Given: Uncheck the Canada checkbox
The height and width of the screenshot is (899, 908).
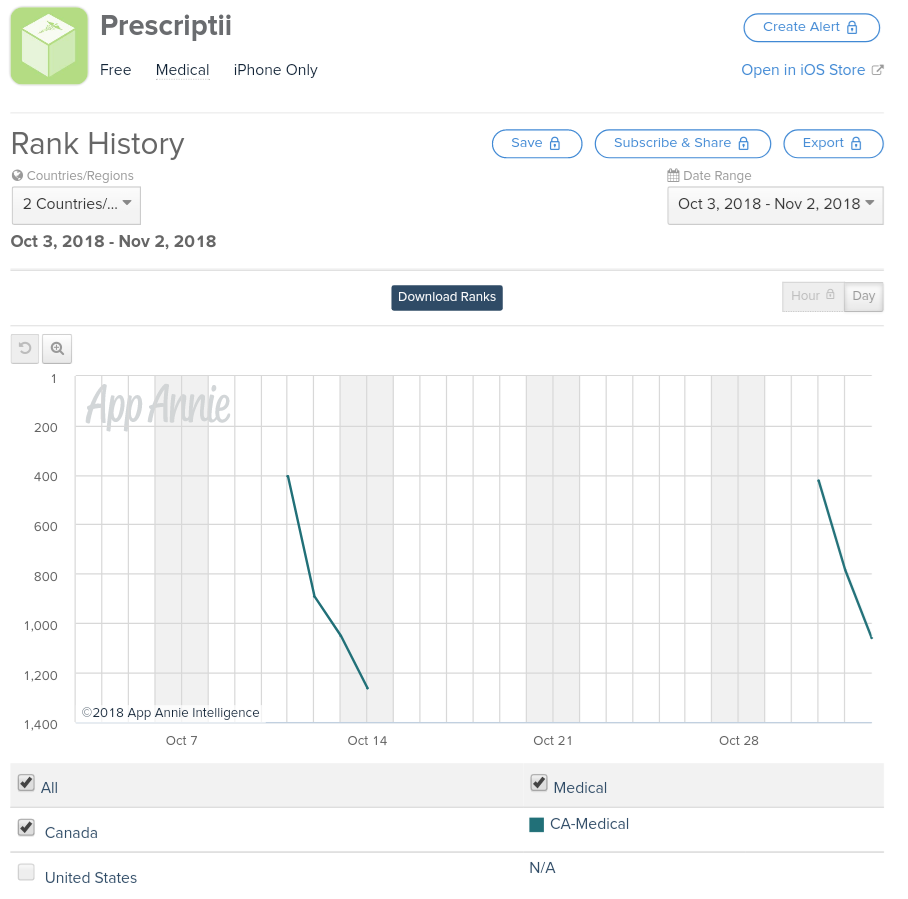Looking at the screenshot, I should coord(26,828).
